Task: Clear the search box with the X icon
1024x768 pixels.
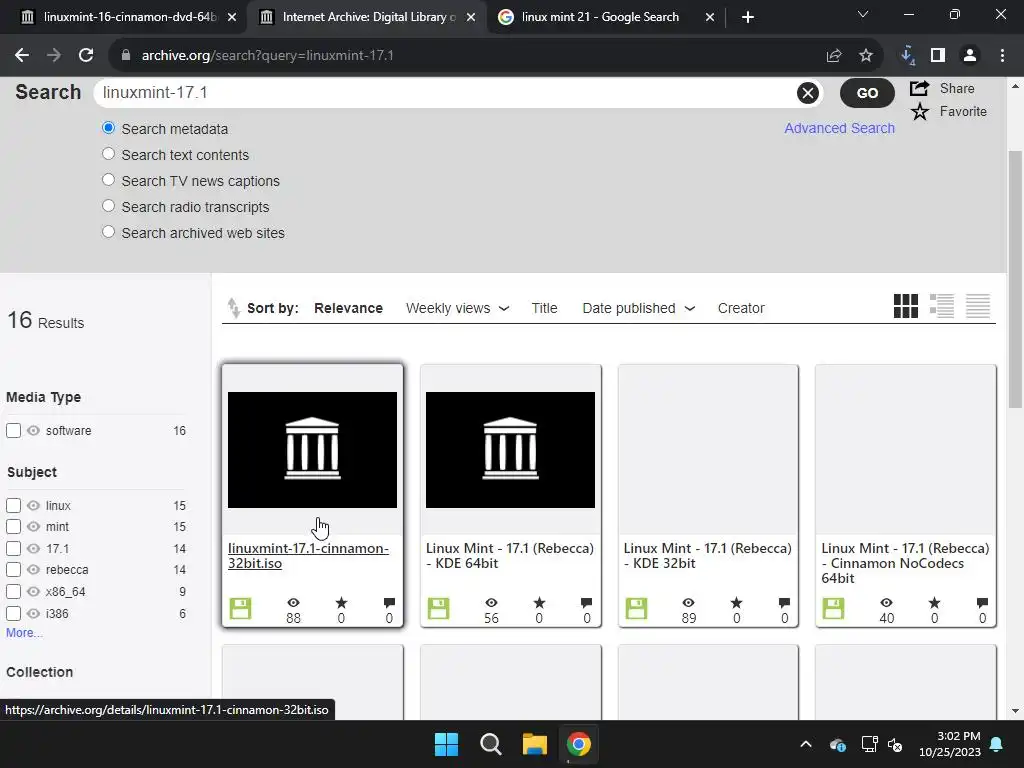Action: [x=808, y=93]
